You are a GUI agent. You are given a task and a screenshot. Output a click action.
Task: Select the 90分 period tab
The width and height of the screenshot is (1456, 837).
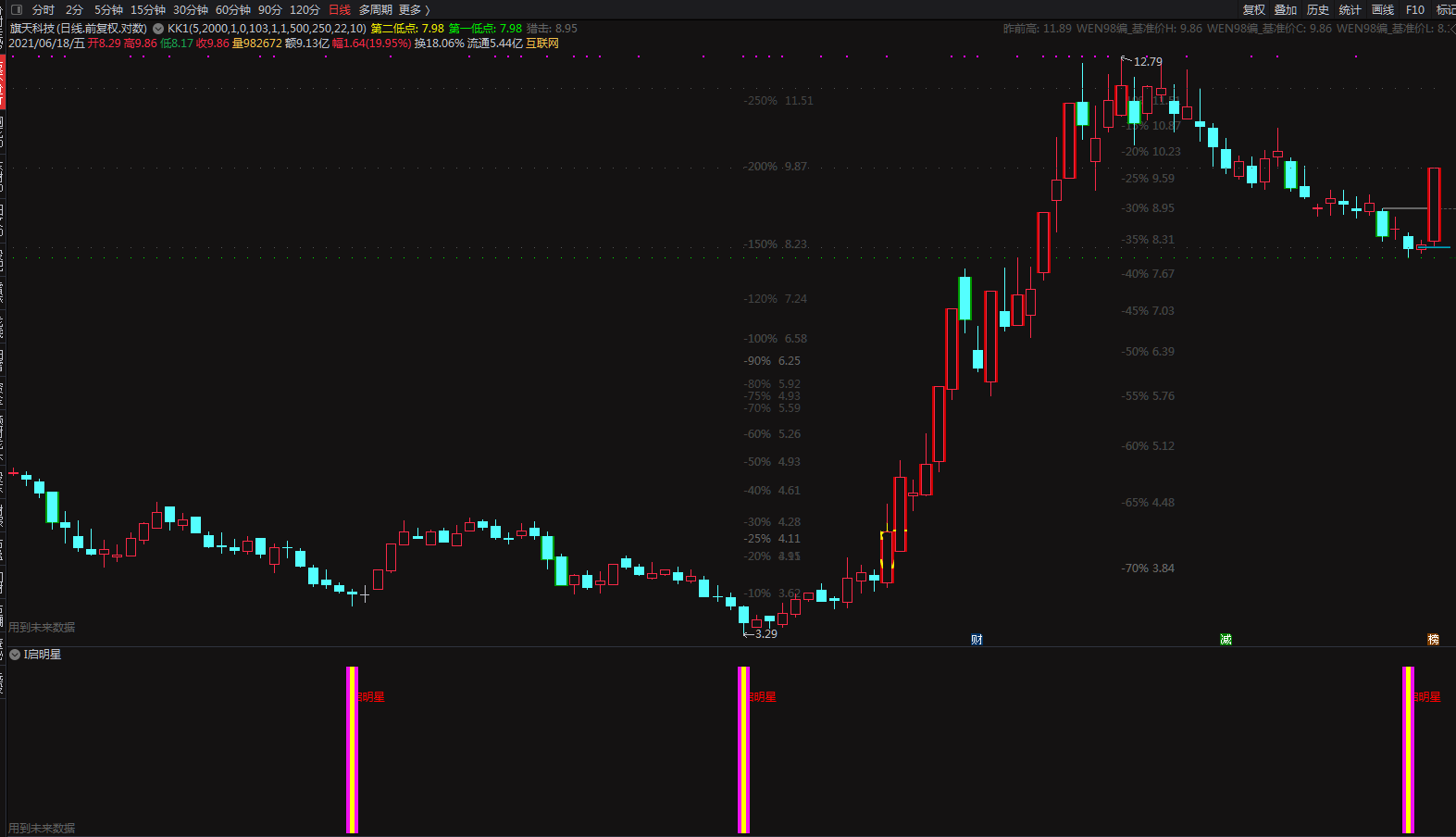[x=270, y=9]
